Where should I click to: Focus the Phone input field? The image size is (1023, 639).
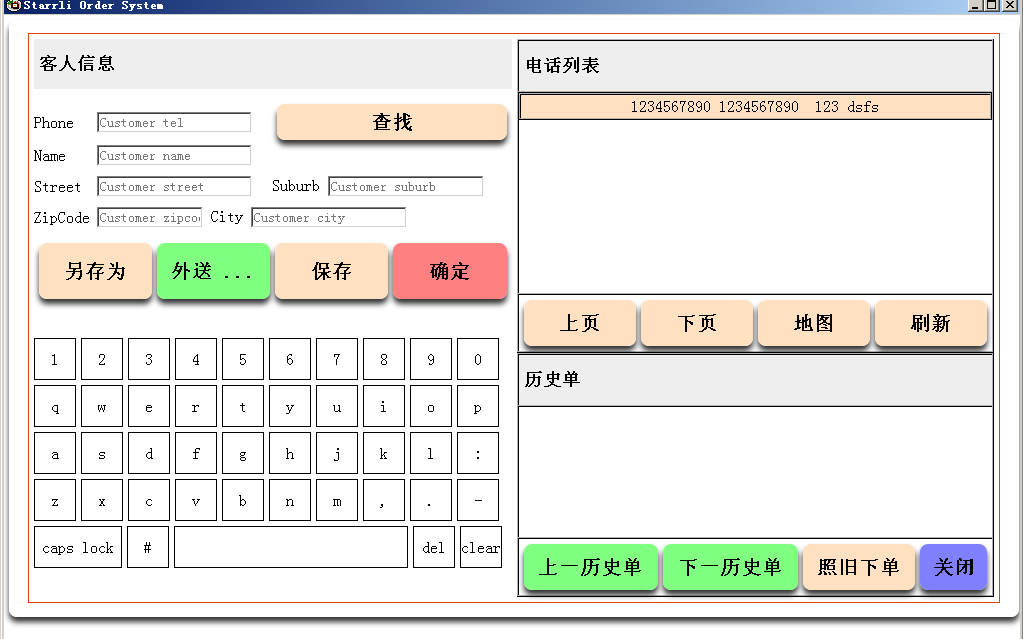coord(174,123)
